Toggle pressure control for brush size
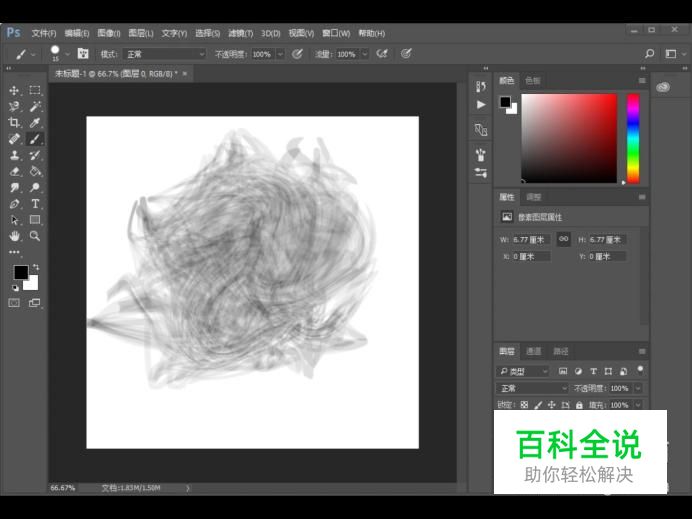 coord(406,54)
